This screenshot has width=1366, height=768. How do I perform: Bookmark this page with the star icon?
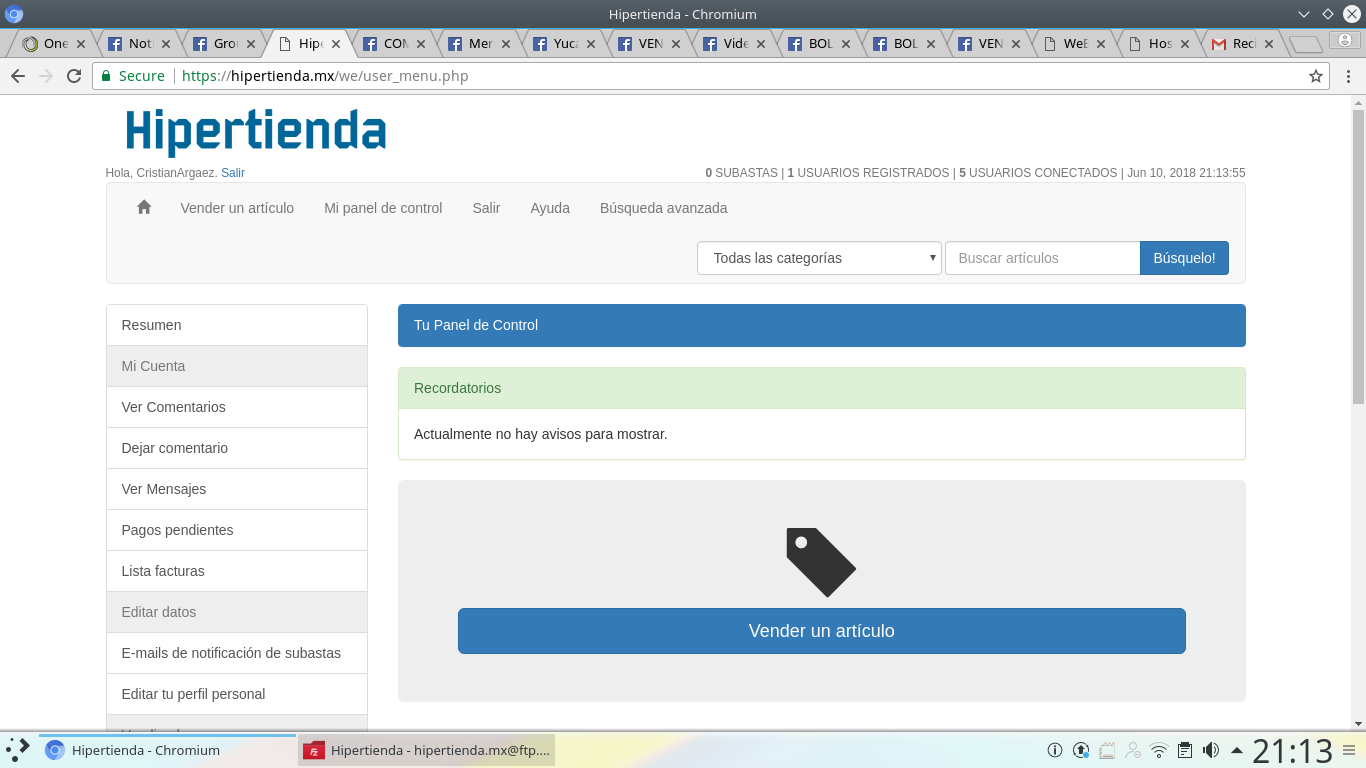(x=1316, y=76)
